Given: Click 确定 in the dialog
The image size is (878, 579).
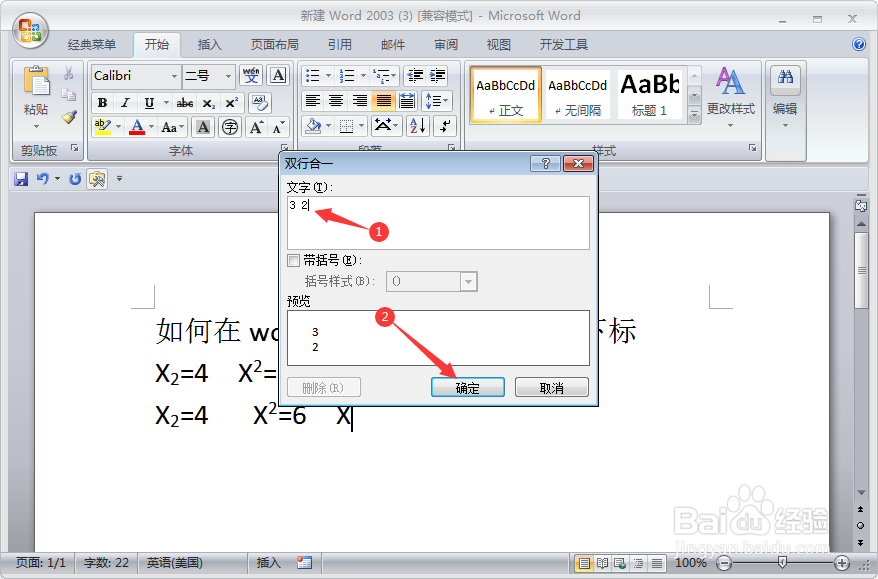Looking at the screenshot, I should (468, 387).
